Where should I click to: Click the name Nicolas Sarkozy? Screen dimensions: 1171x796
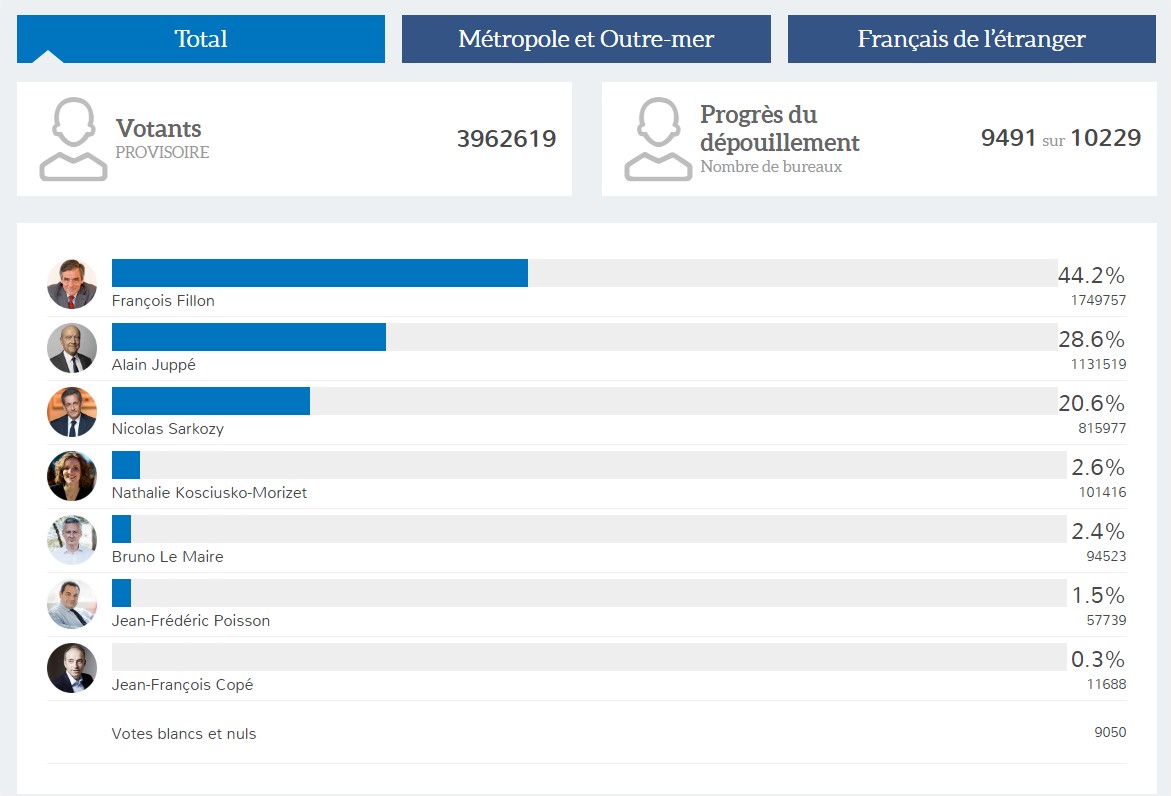click(168, 429)
